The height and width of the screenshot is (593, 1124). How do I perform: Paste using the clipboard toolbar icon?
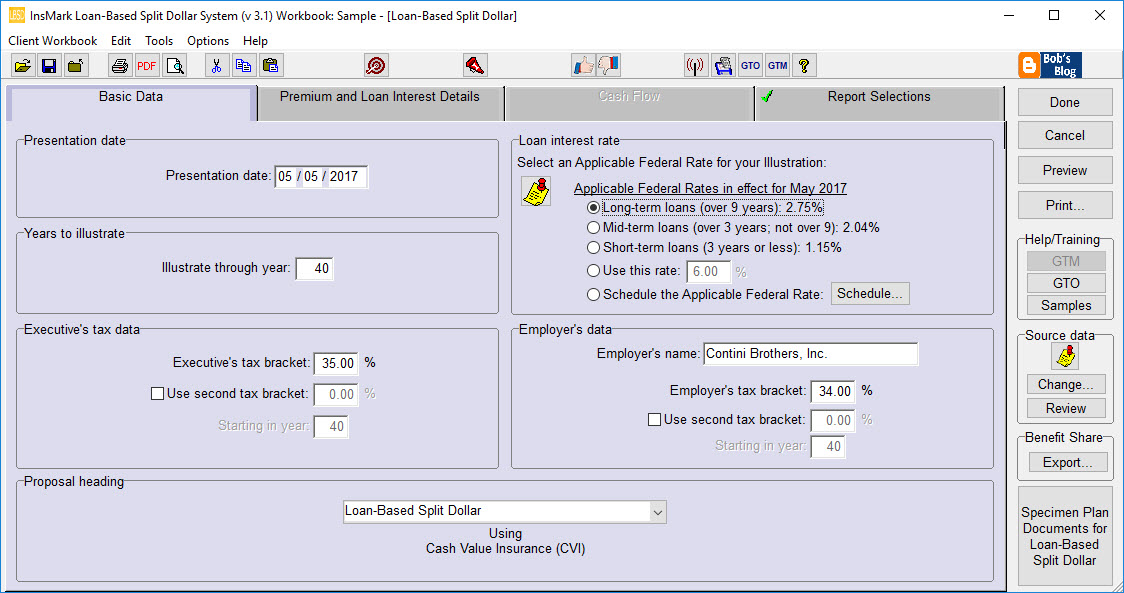(x=268, y=65)
